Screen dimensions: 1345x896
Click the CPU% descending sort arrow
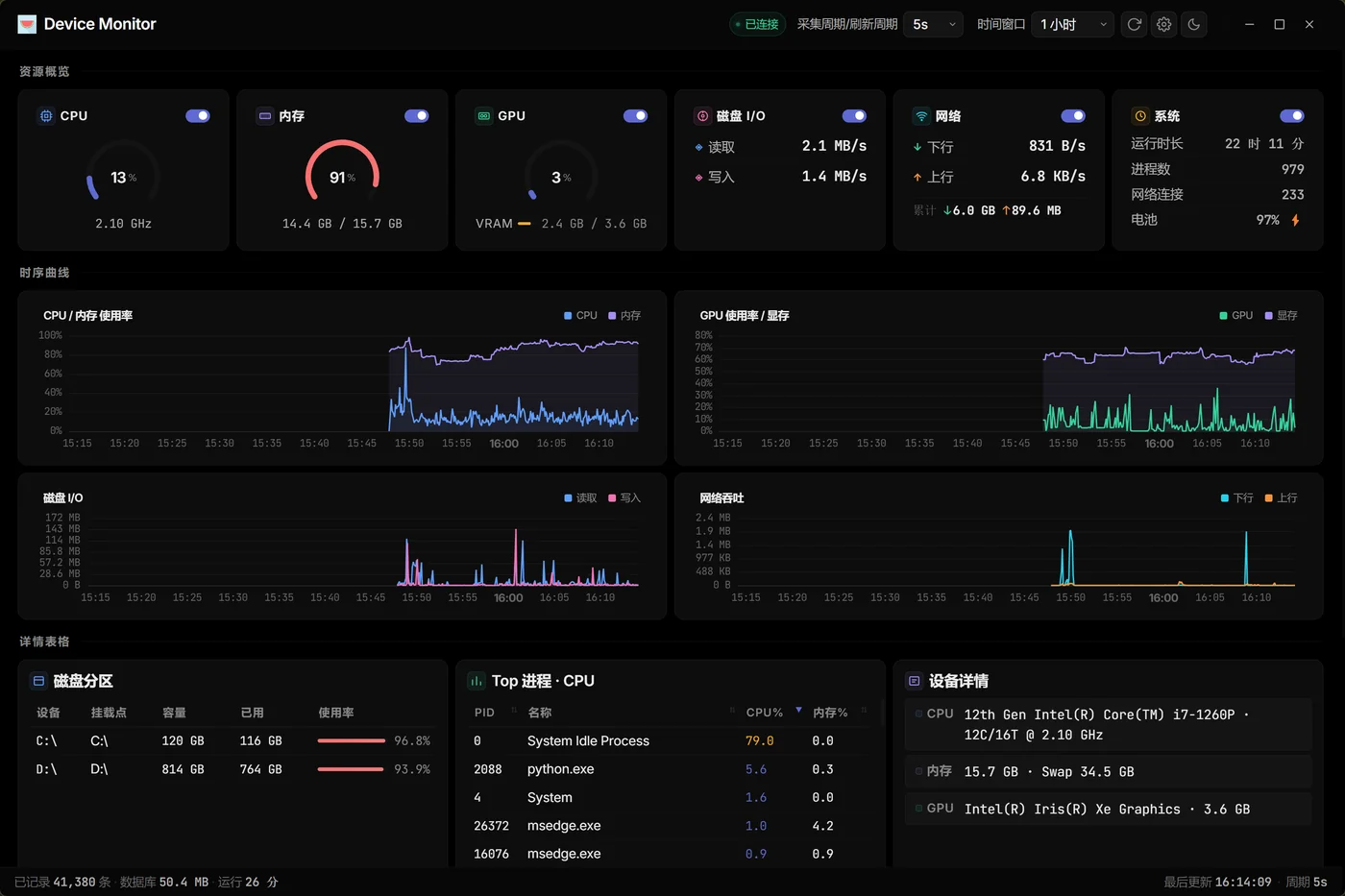[798, 710]
